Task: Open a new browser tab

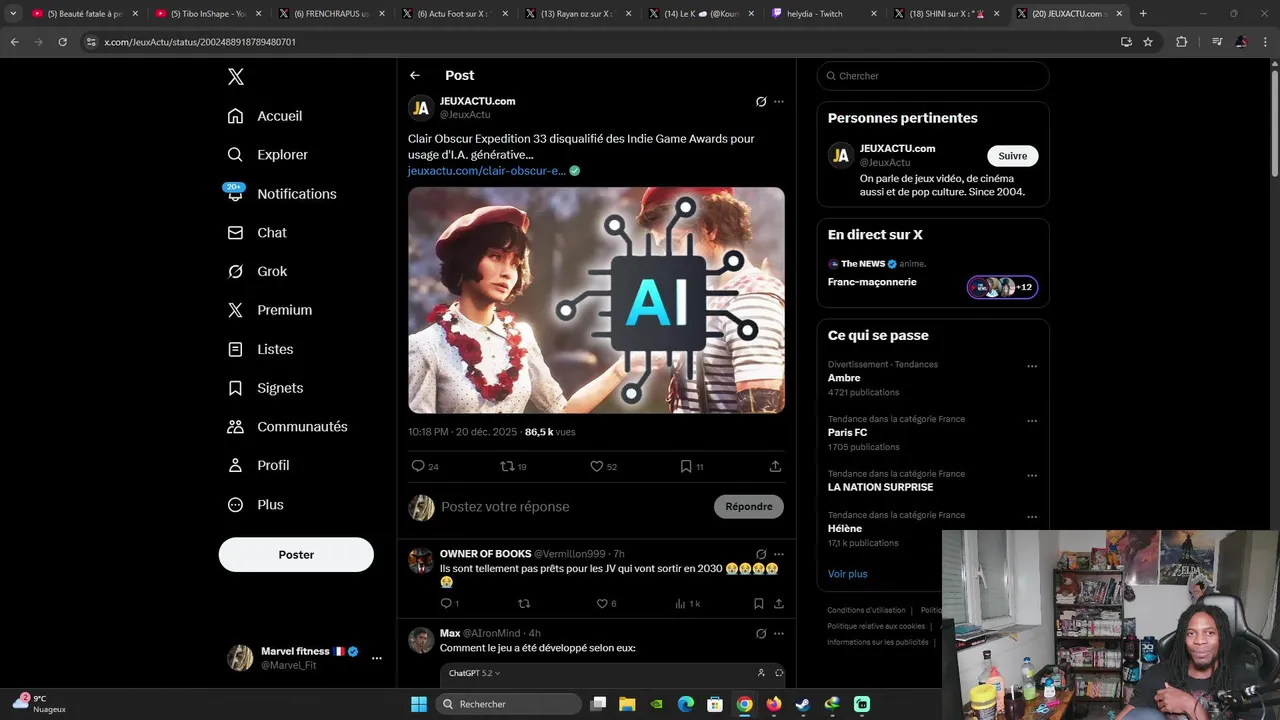Action: [x=1143, y=14]
